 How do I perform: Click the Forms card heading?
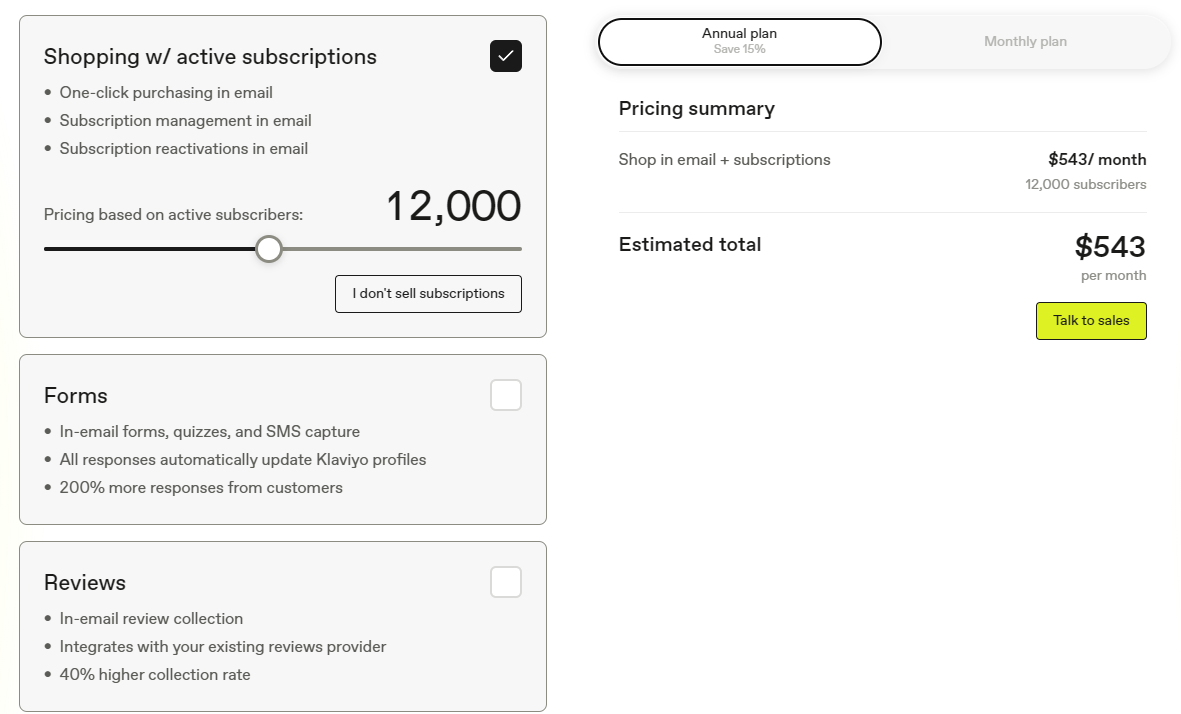(x=75, y=395)
